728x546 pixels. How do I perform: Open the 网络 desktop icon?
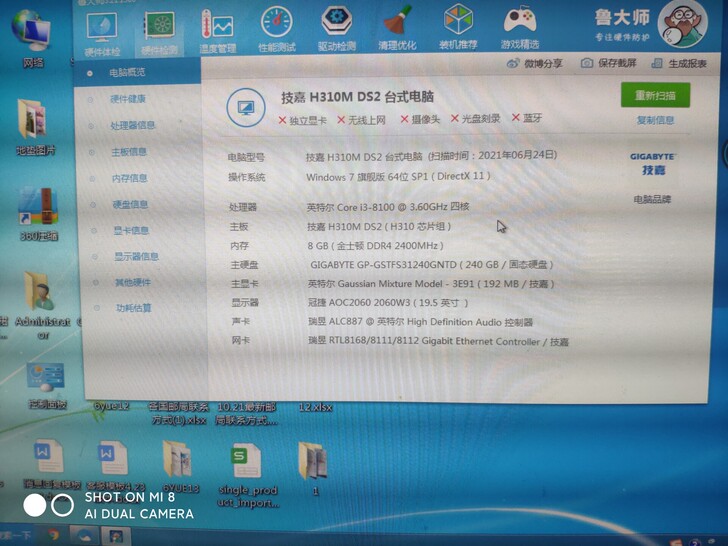click(32, 39)
